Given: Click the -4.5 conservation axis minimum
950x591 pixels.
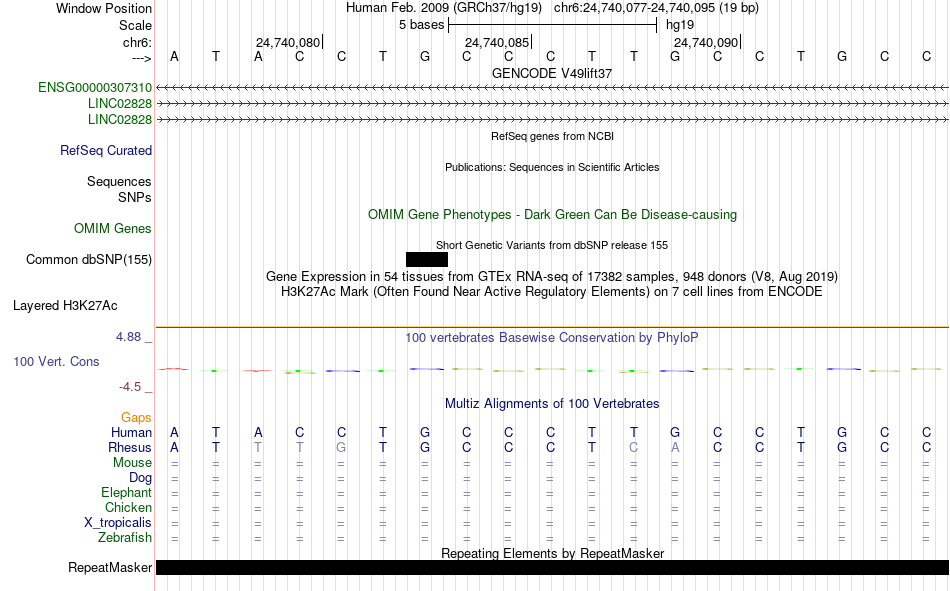Looking at the screenshot, I should (x=130, y=387).
